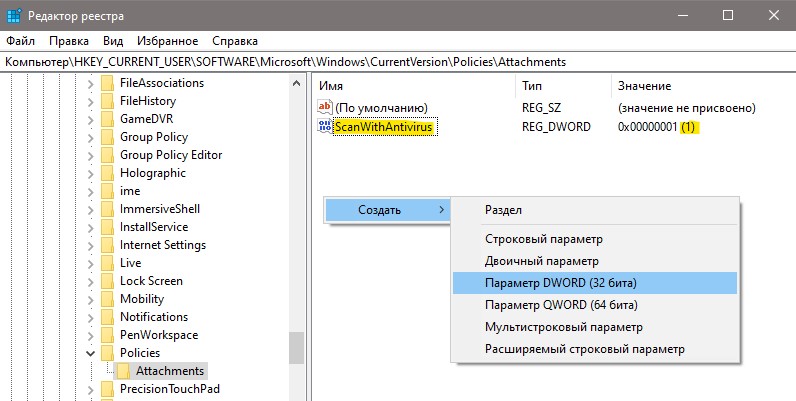The image size is (796, 401).
Task: Click the GameDVR folder icon
Action: [108, 119]
